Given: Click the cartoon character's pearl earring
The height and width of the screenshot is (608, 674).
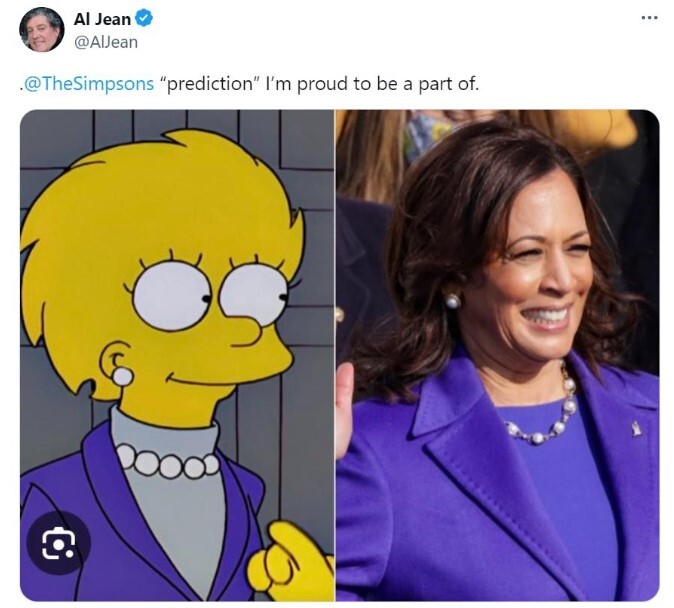Looking at the screenshot, I should [x=122, y=377].
